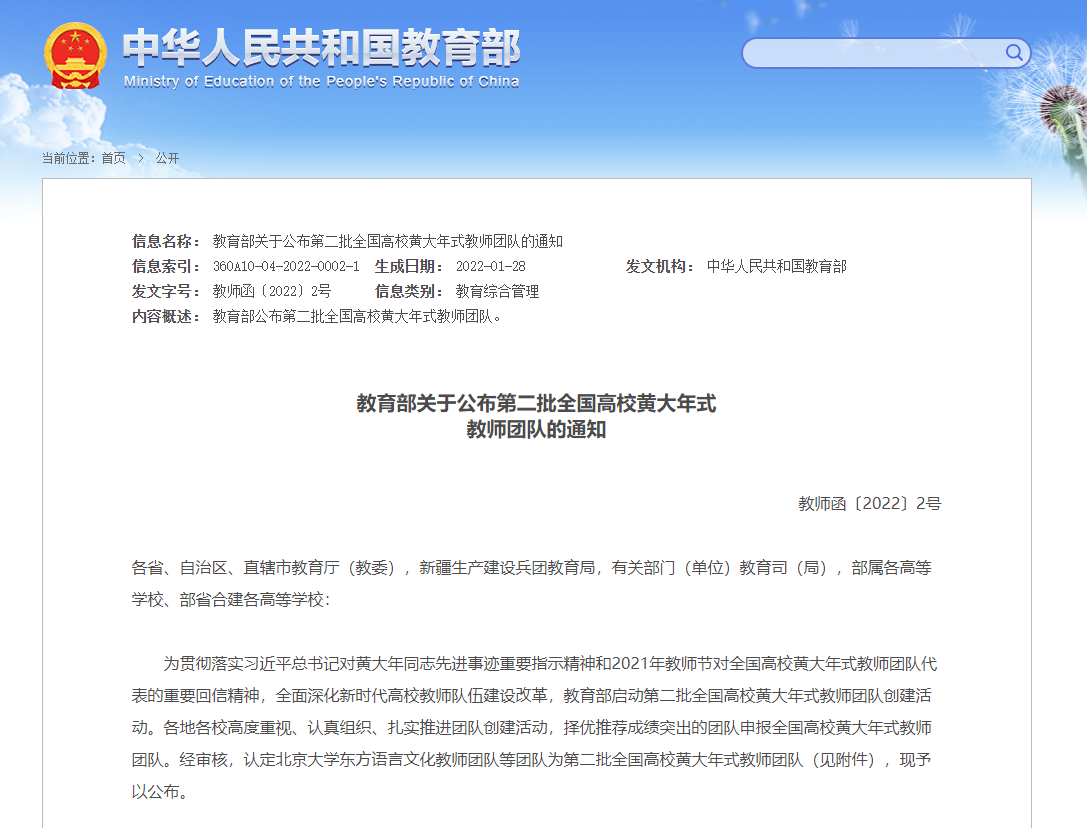Screen dimensions: 1087x828
Task: Select the 信息名称 field value text
Action: click(x=388, y=241)
